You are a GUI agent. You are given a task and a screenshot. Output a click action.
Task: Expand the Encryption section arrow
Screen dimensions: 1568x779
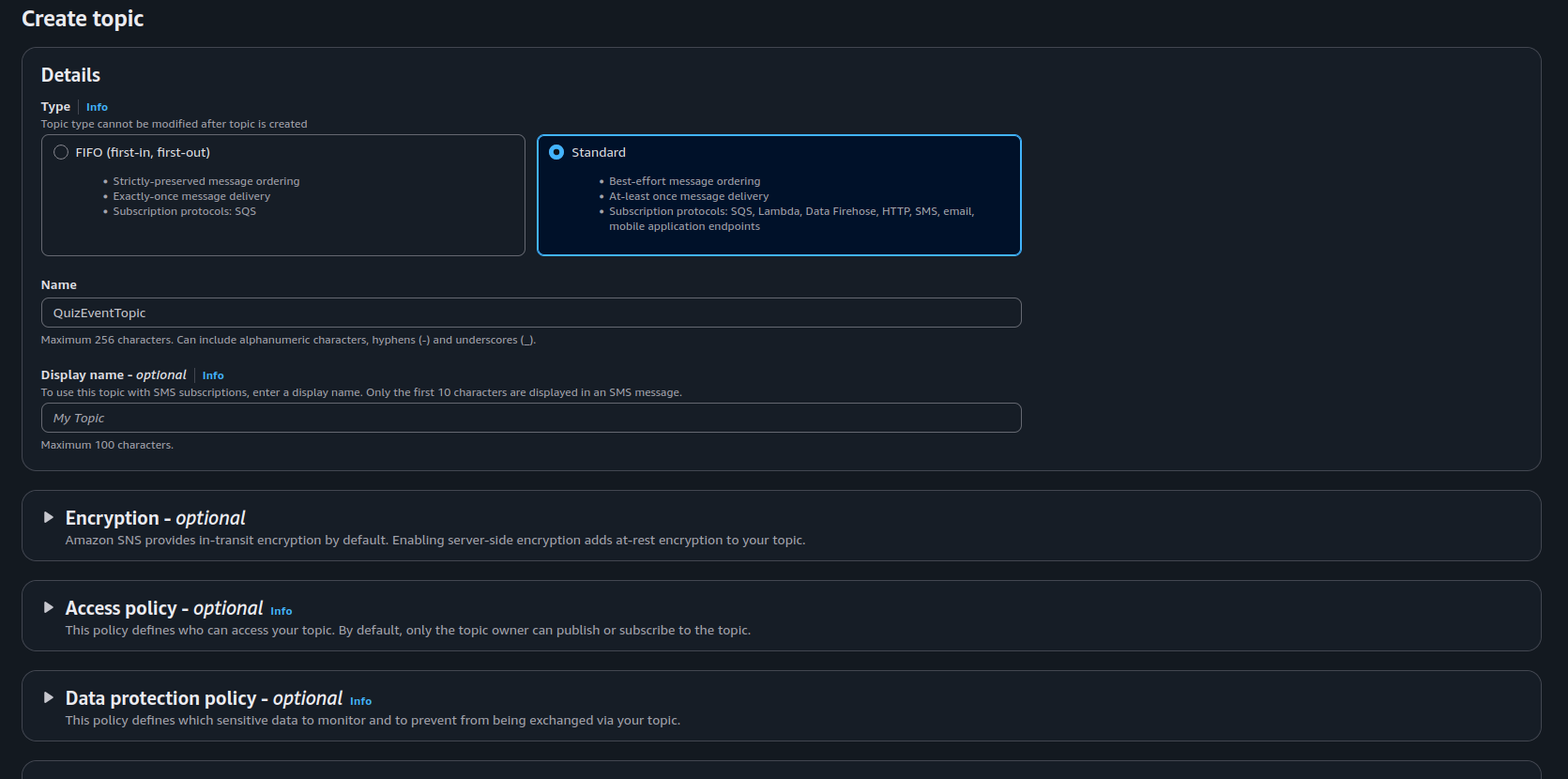click(x=49, y=517)
